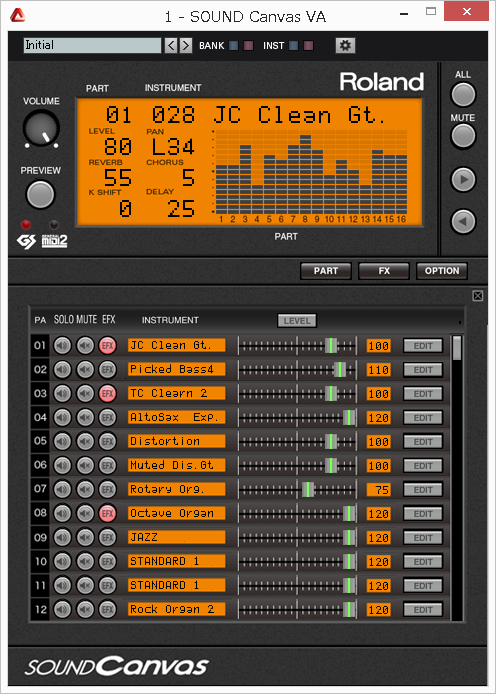Click the purple BANK square
This screenshot has height=694, width=496.
[x=249, y=45]
